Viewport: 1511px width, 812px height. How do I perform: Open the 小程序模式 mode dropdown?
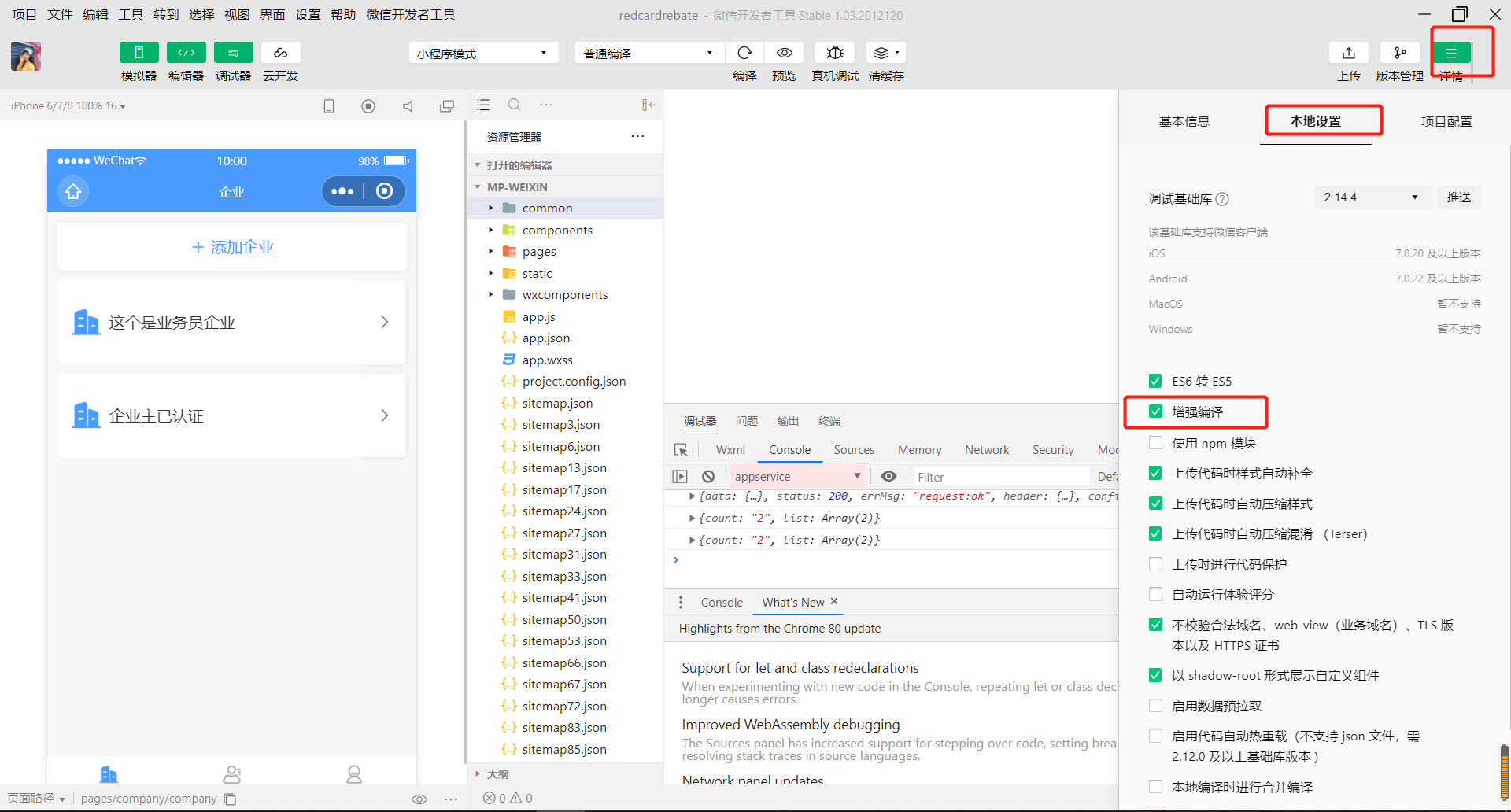(483, 53)
